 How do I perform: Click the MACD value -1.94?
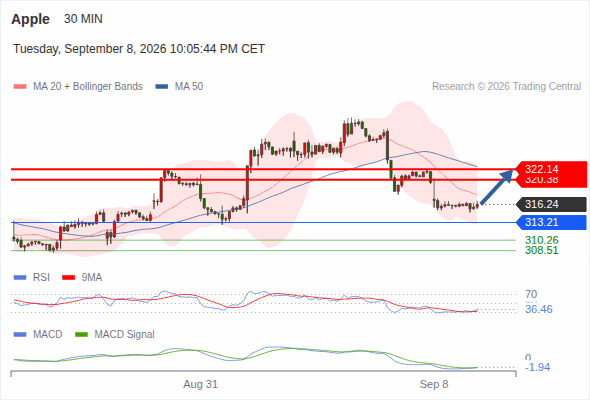coord(538,367)
